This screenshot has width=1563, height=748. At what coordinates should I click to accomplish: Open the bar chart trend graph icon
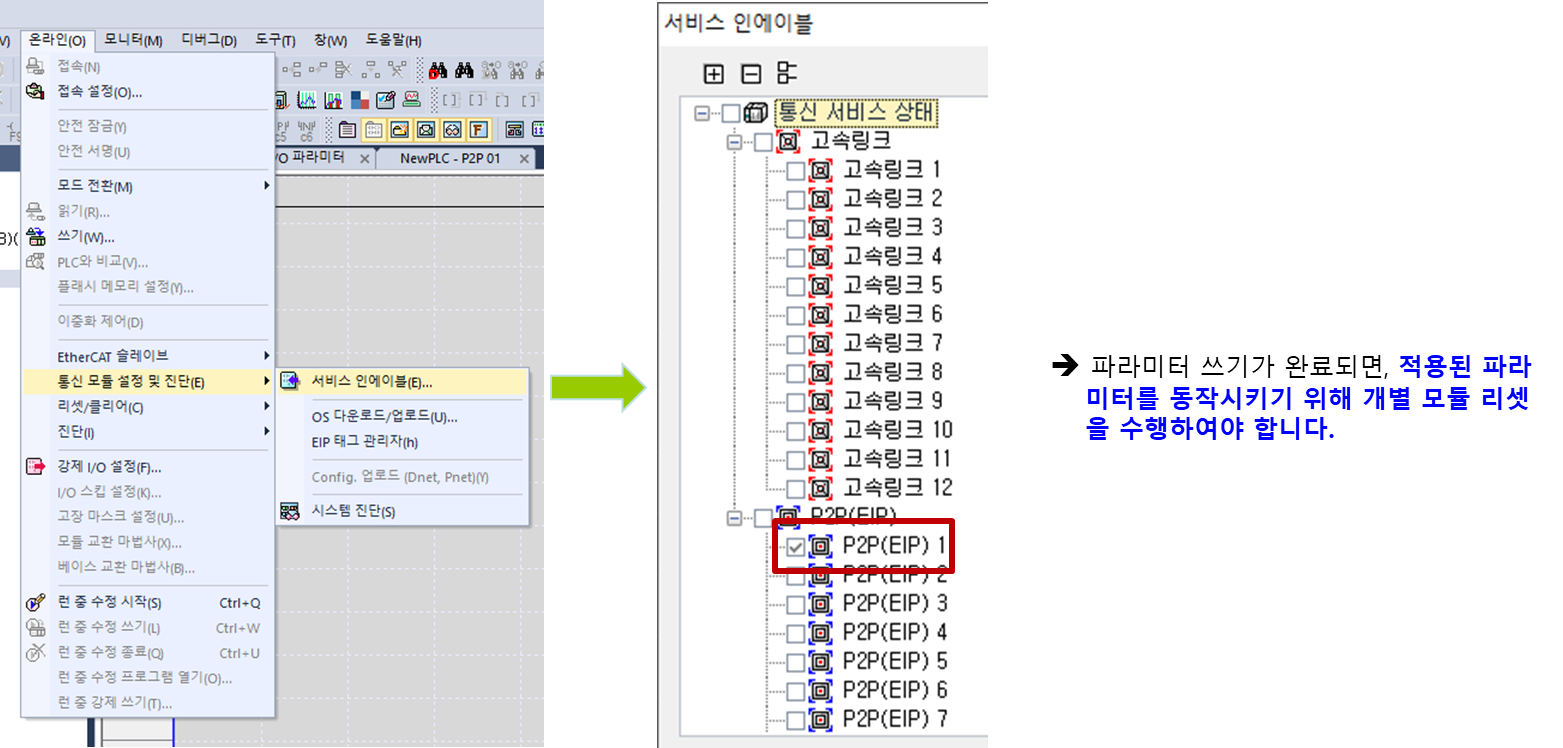click(x=334, y=99)
